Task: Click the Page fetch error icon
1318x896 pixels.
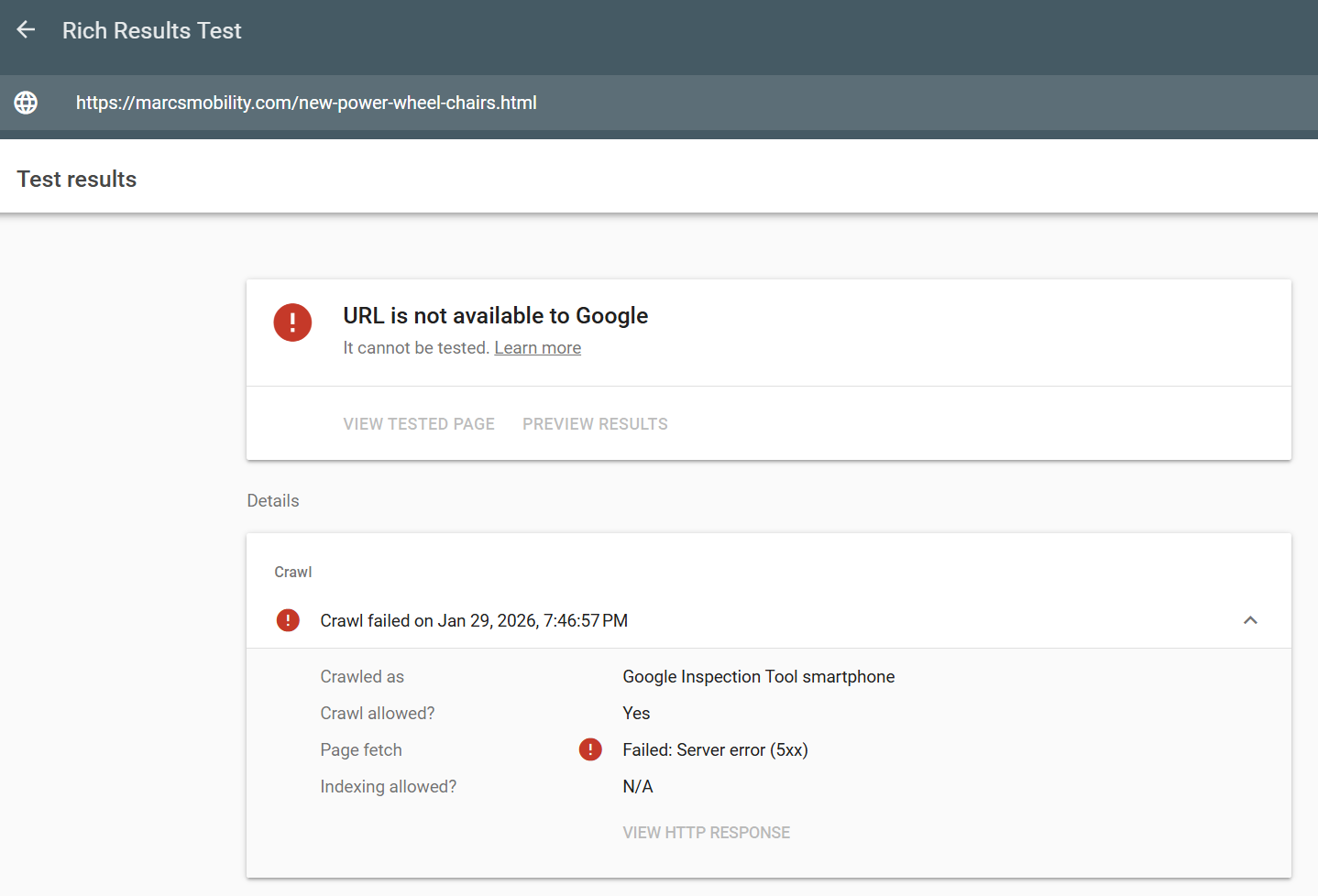Action: tap(590, 749)
